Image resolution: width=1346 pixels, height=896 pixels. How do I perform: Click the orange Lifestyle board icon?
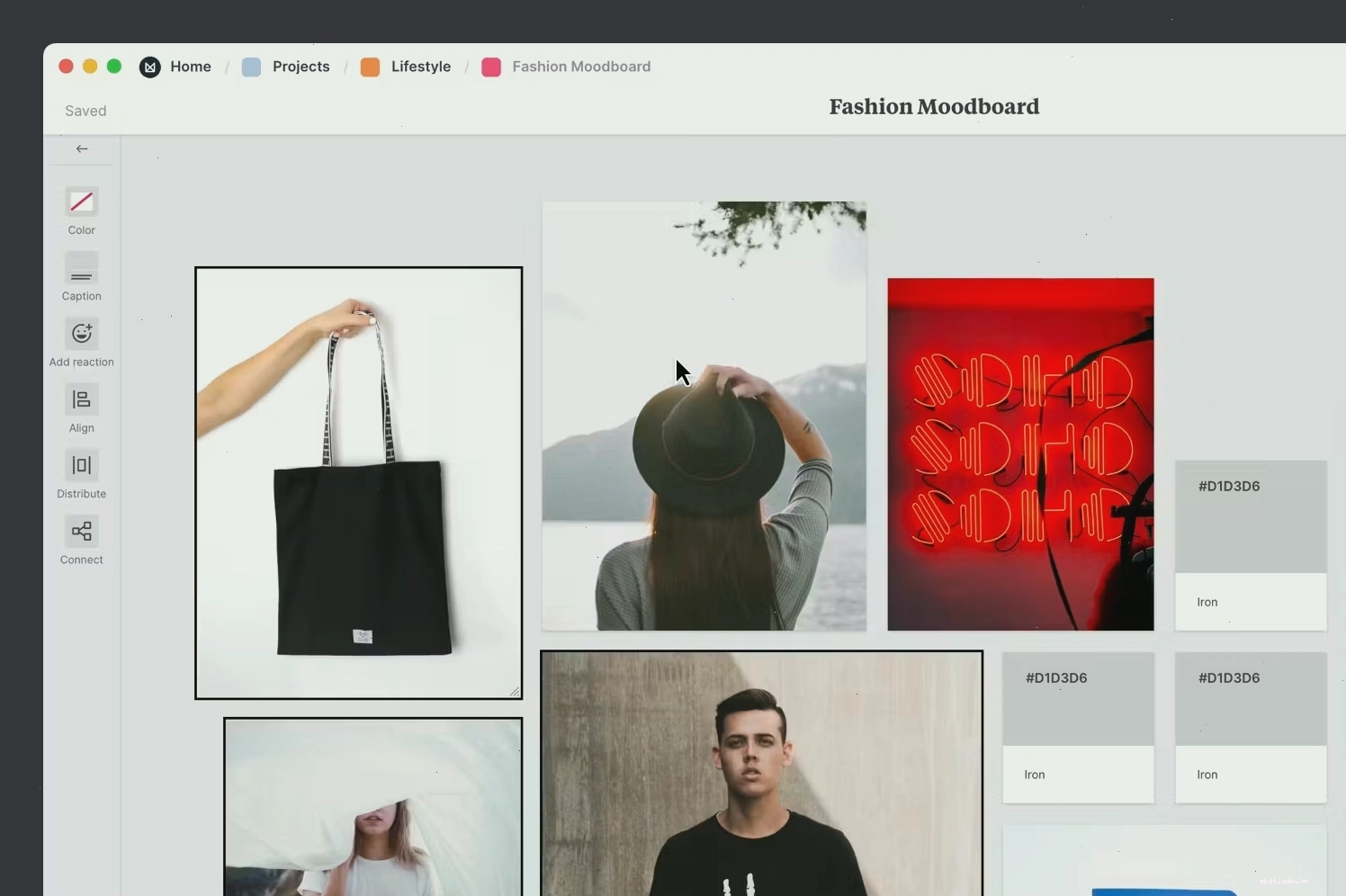click(x=370, y=67)
